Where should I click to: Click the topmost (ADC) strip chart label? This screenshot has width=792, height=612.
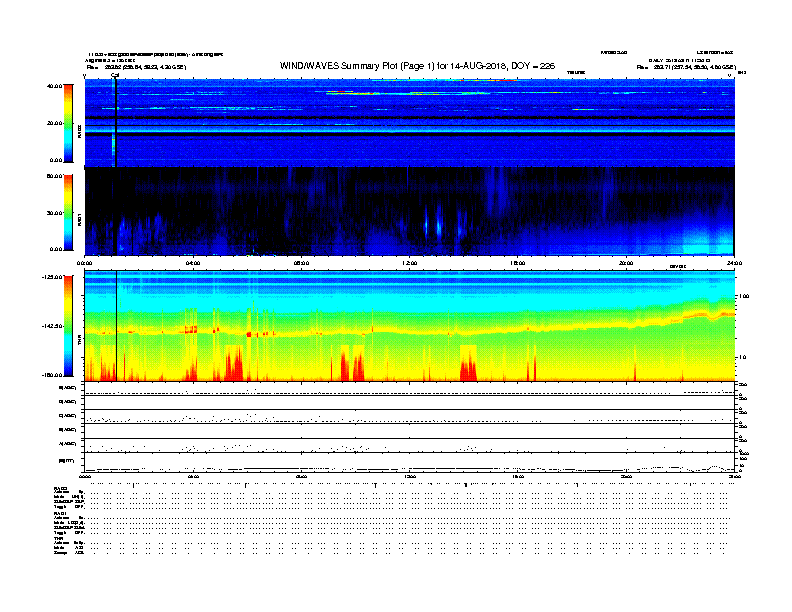(x=68, y=388)
